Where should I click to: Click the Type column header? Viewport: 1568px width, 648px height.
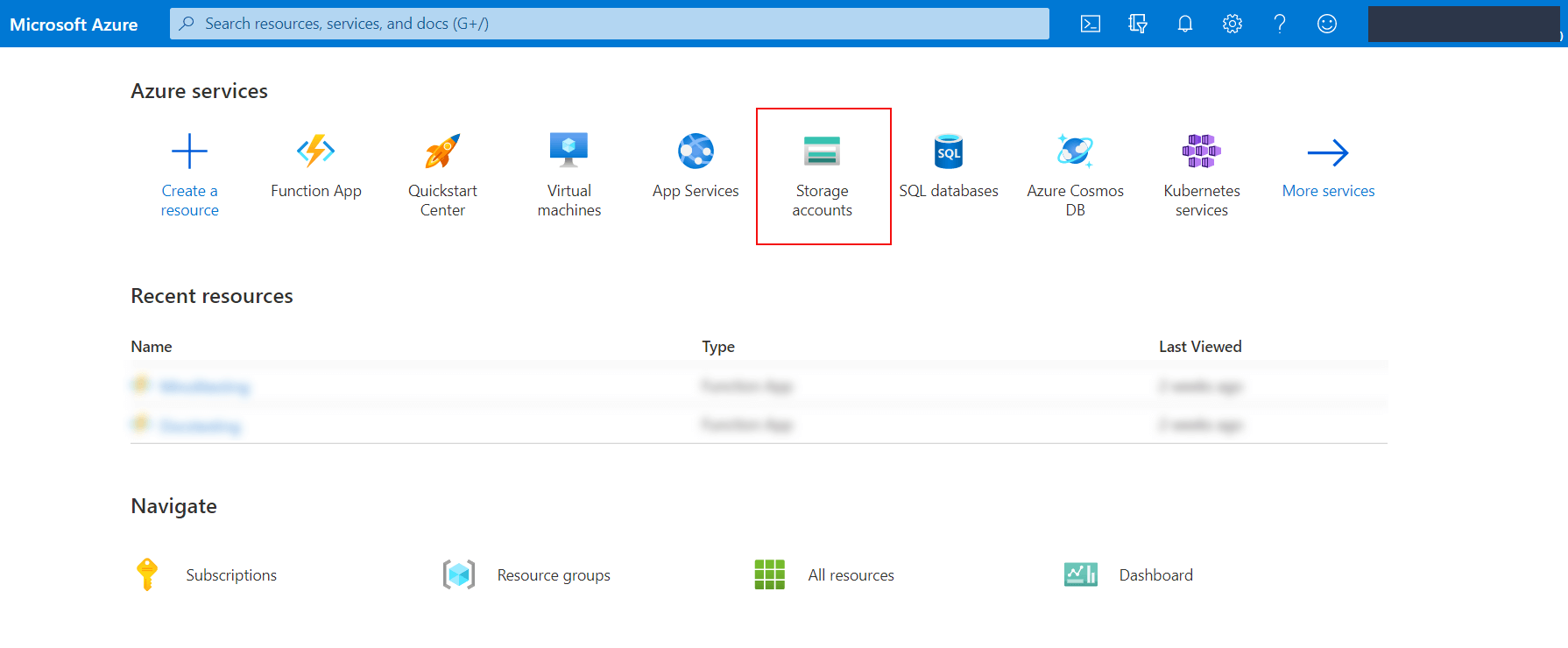pos(718,347)
